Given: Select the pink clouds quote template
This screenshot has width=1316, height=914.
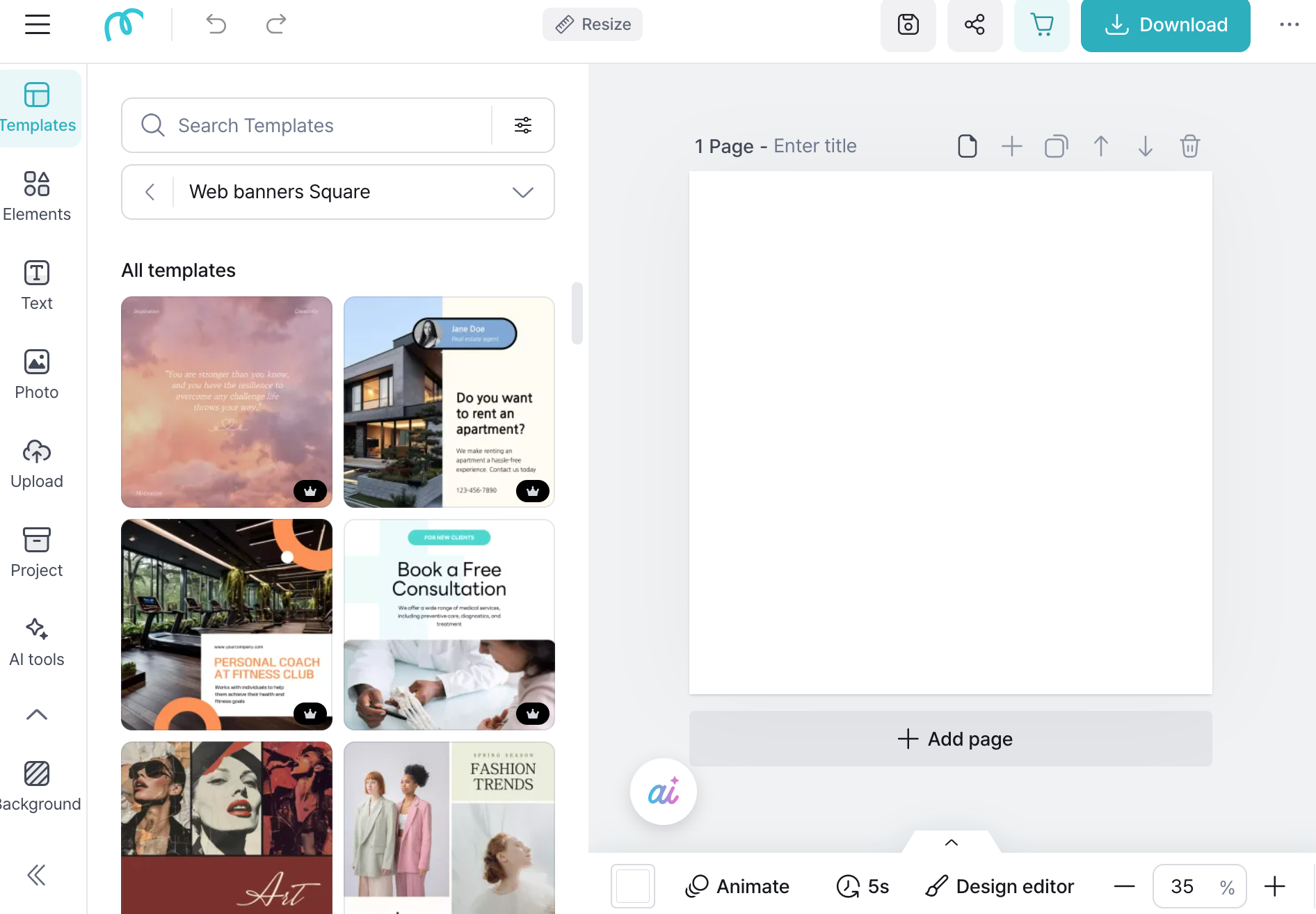Looking at the screenshot, I should pyautogui.click(x=227, y=402).
